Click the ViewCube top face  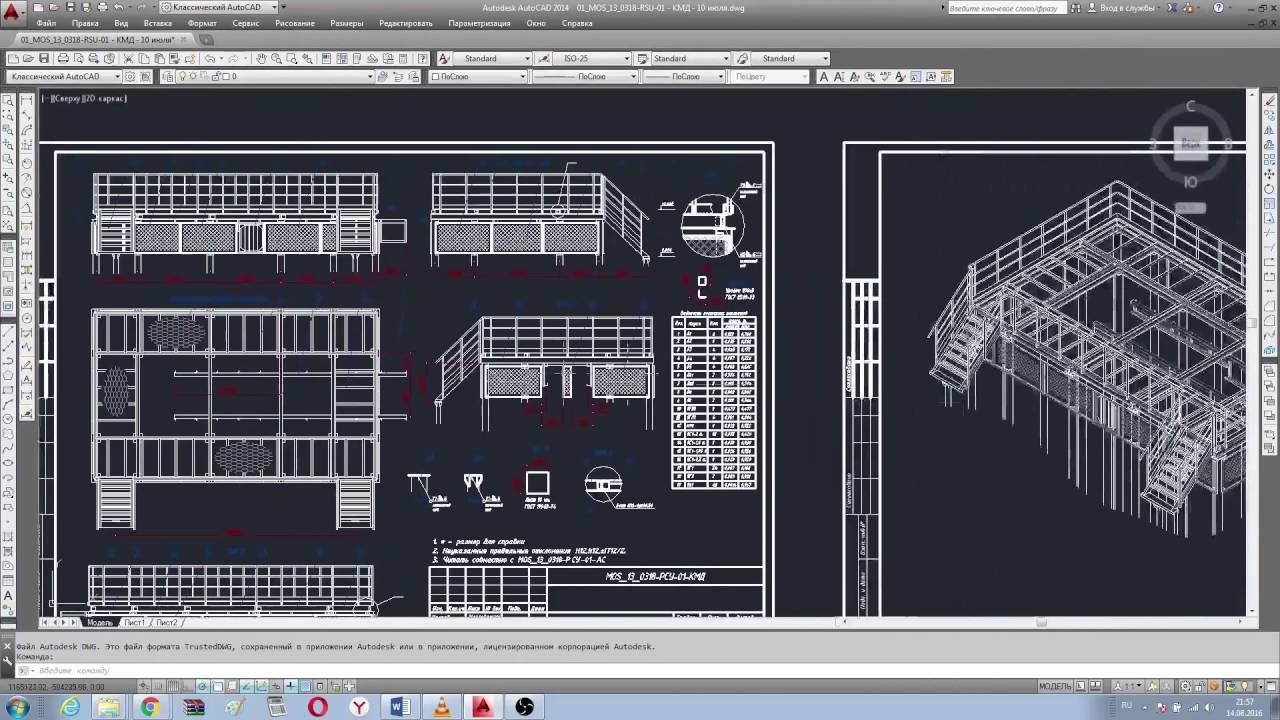tap(1190, 144)
